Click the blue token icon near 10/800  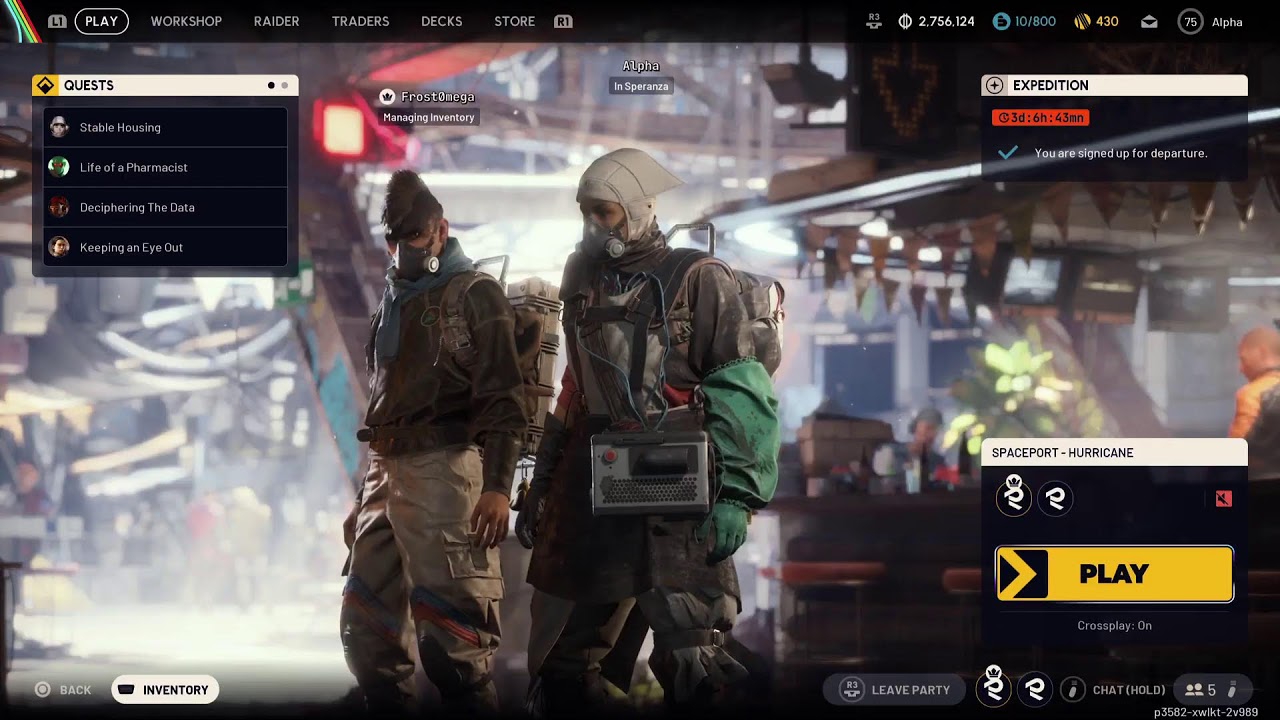coord(1001,21)
